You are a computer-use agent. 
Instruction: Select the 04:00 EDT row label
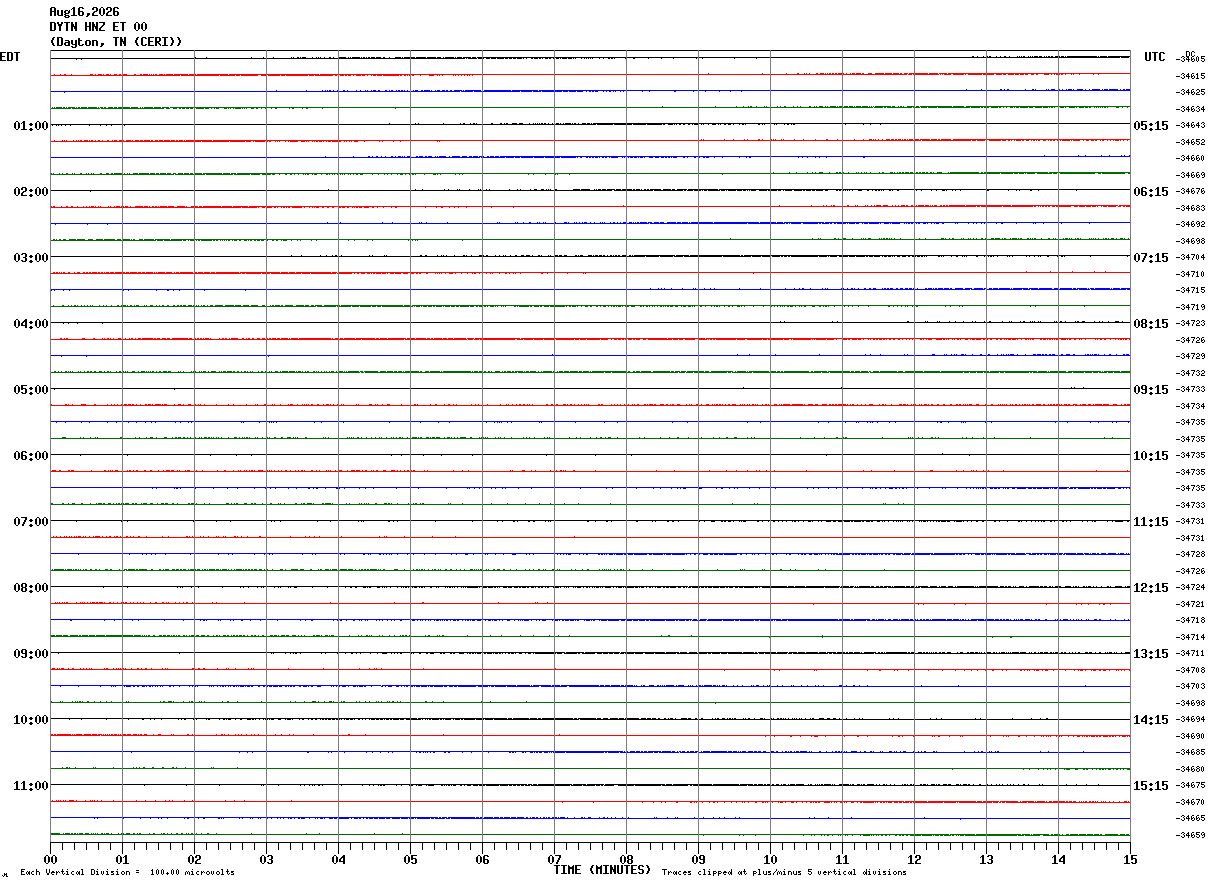31,324
